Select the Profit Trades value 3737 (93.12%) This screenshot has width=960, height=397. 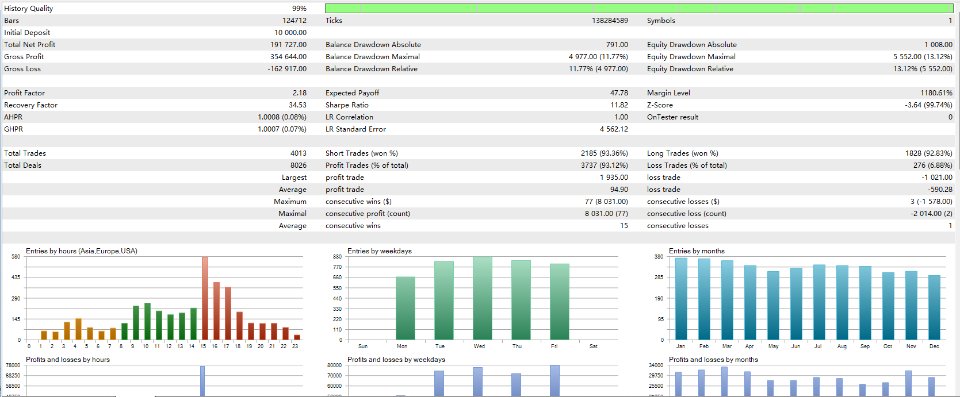tap(604, 165)
